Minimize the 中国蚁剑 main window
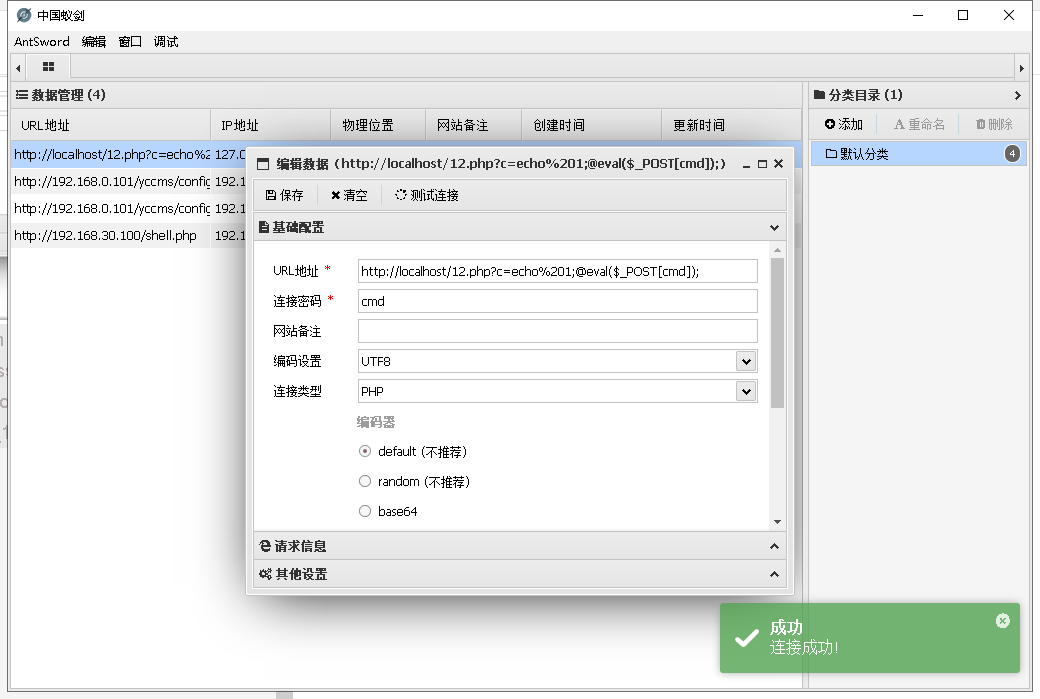 [x=918, y=15]
